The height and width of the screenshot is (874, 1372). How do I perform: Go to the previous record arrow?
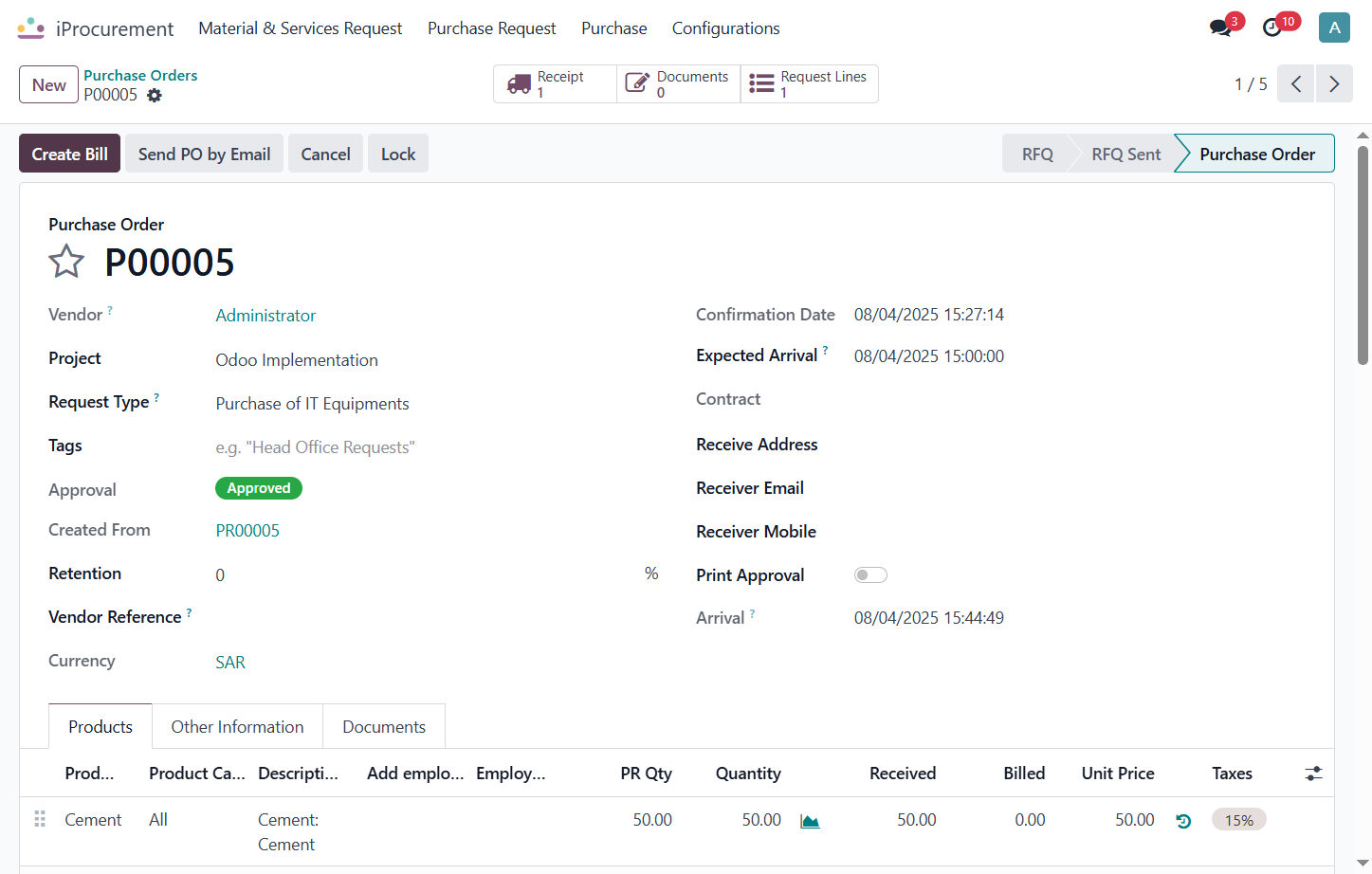1296,83
